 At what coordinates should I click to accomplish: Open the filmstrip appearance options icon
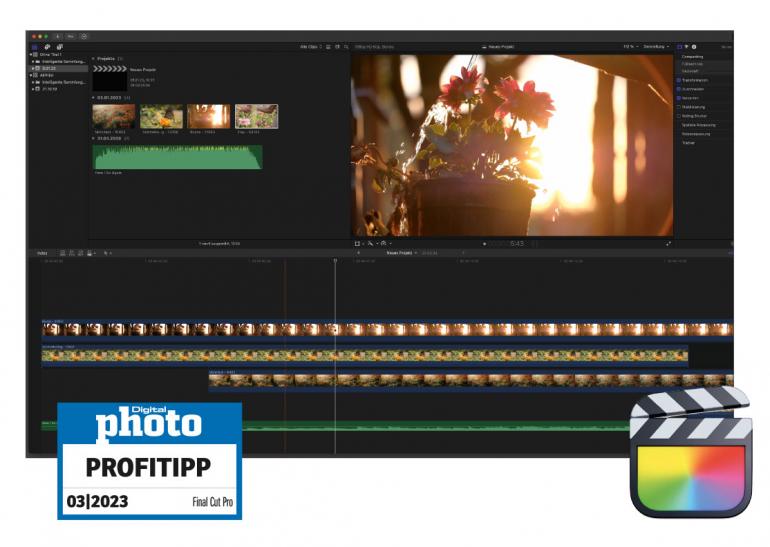pos(337,47)
